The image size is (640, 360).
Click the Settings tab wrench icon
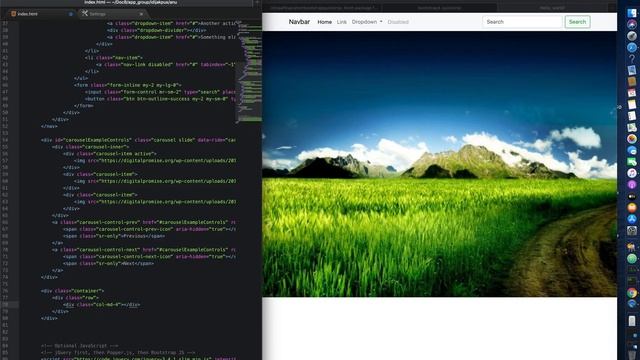click(x=84, y=13)
